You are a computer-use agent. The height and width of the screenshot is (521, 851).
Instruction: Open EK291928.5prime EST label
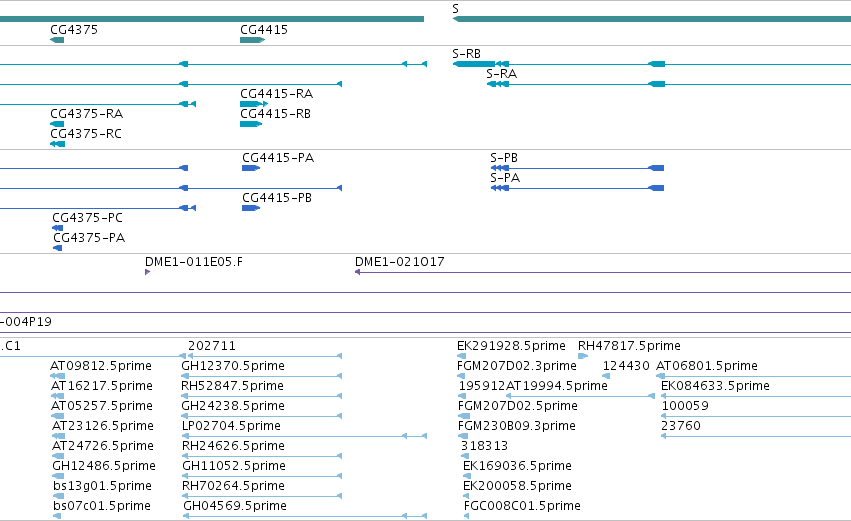click(x=511, y=346)
